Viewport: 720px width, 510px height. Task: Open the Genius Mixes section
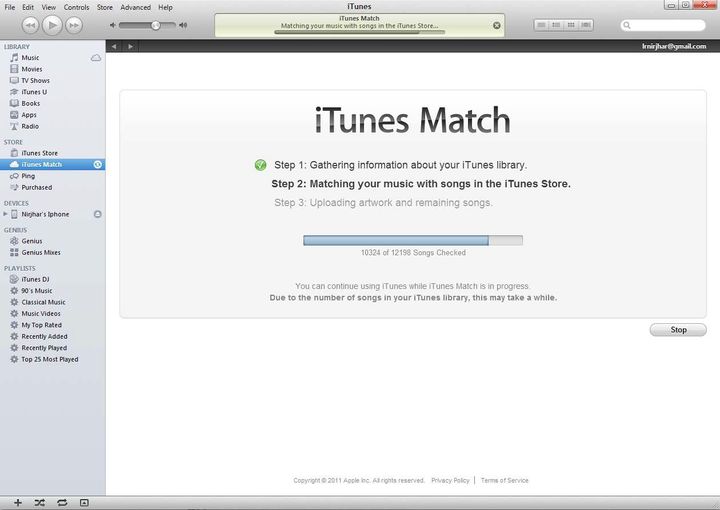coord(41,253)
